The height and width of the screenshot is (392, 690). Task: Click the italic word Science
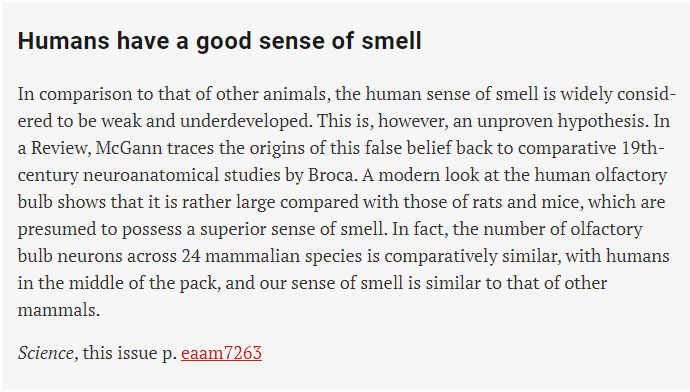[45, 353]
